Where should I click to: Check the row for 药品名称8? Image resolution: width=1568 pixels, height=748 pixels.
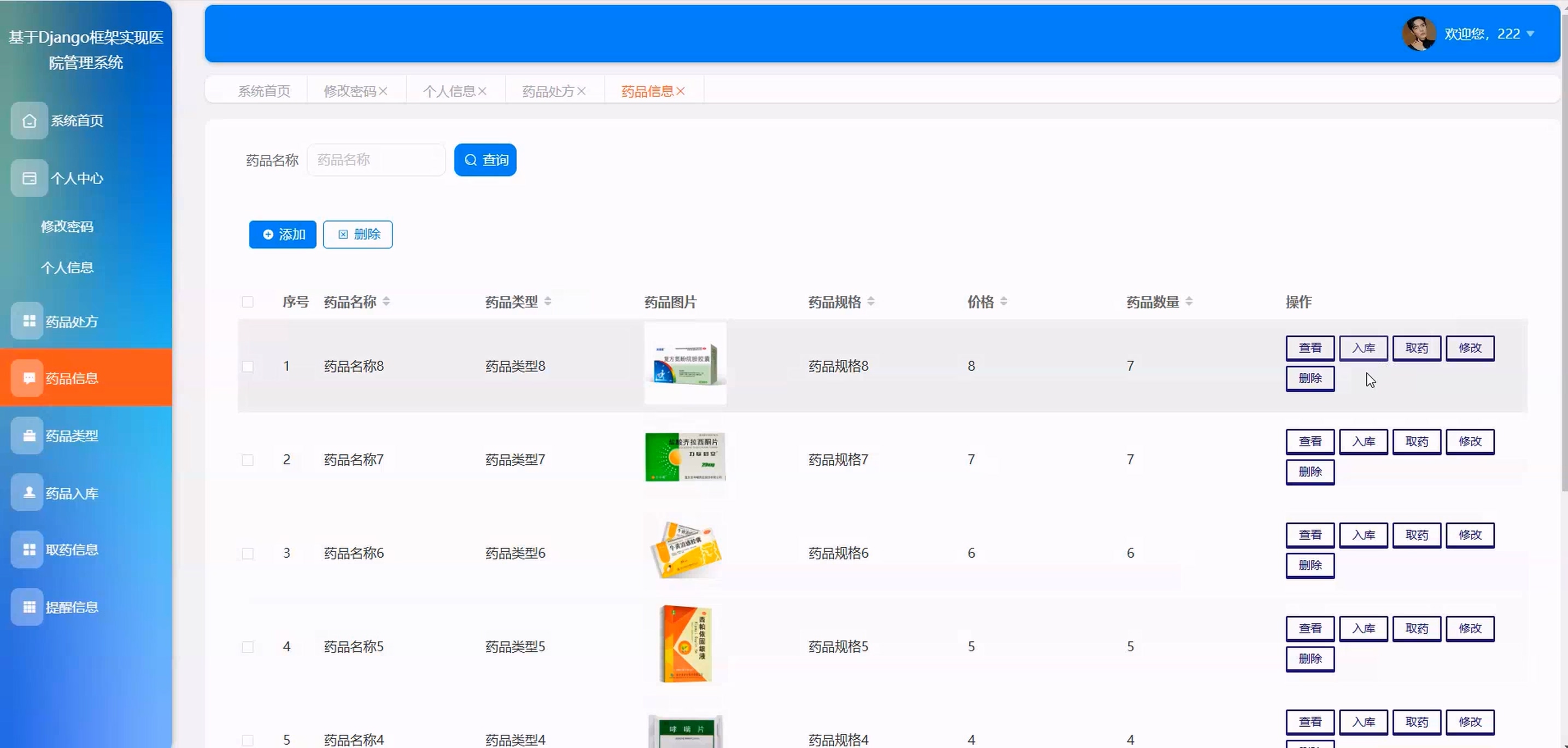point(247,366)
